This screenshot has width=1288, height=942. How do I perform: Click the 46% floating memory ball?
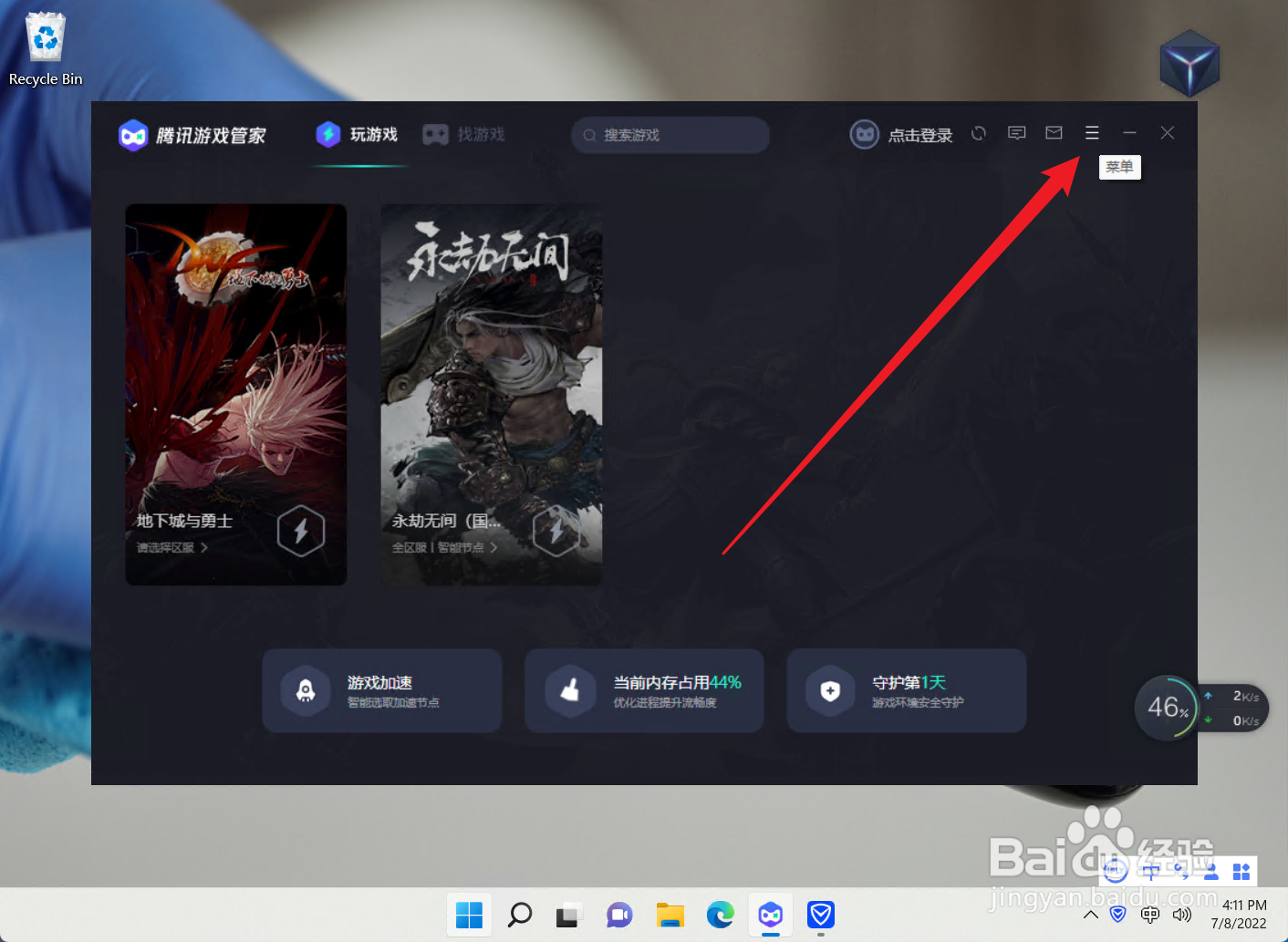(x=1167, y=707)
